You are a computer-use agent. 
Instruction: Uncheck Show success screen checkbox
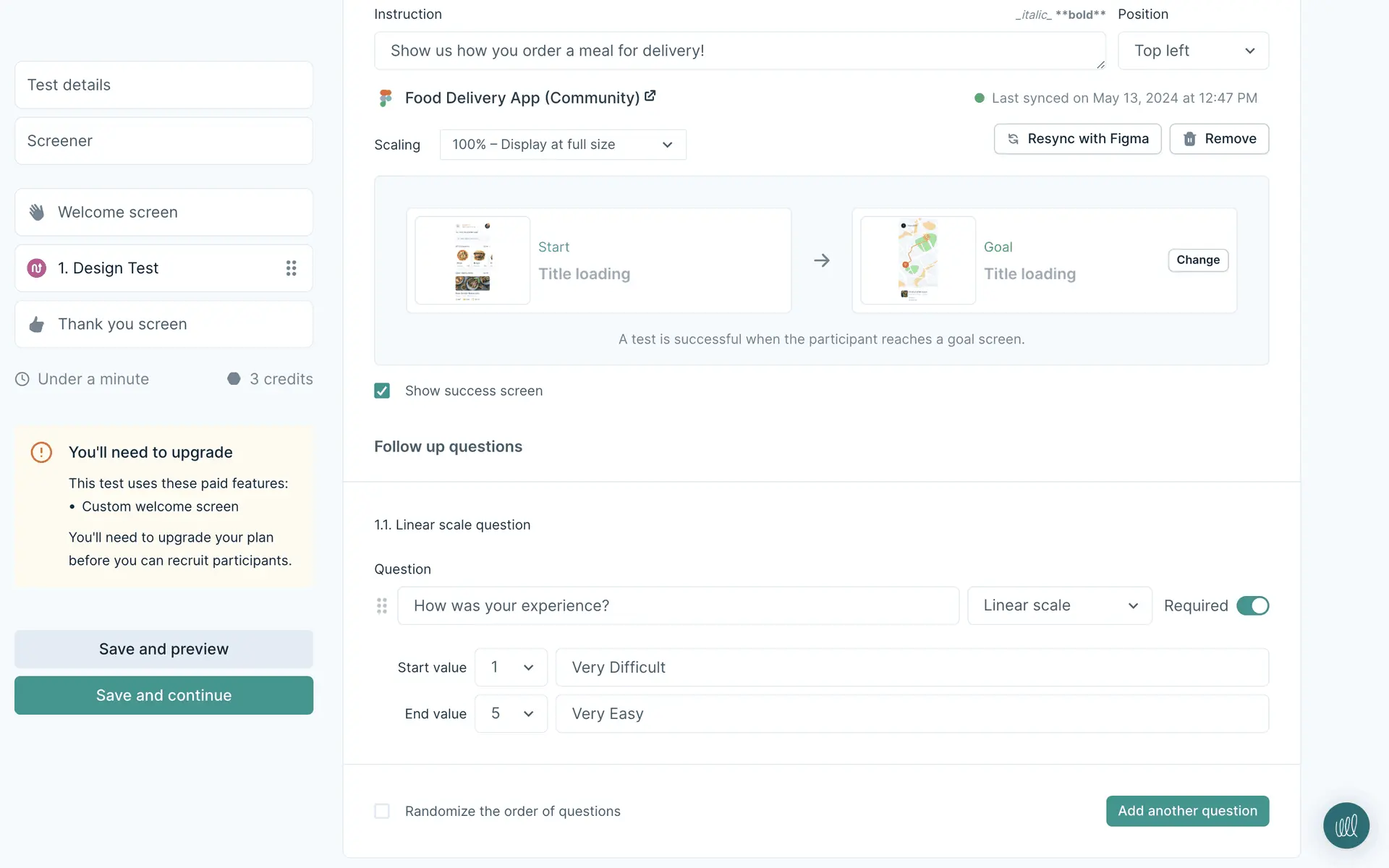coord(382,391)
